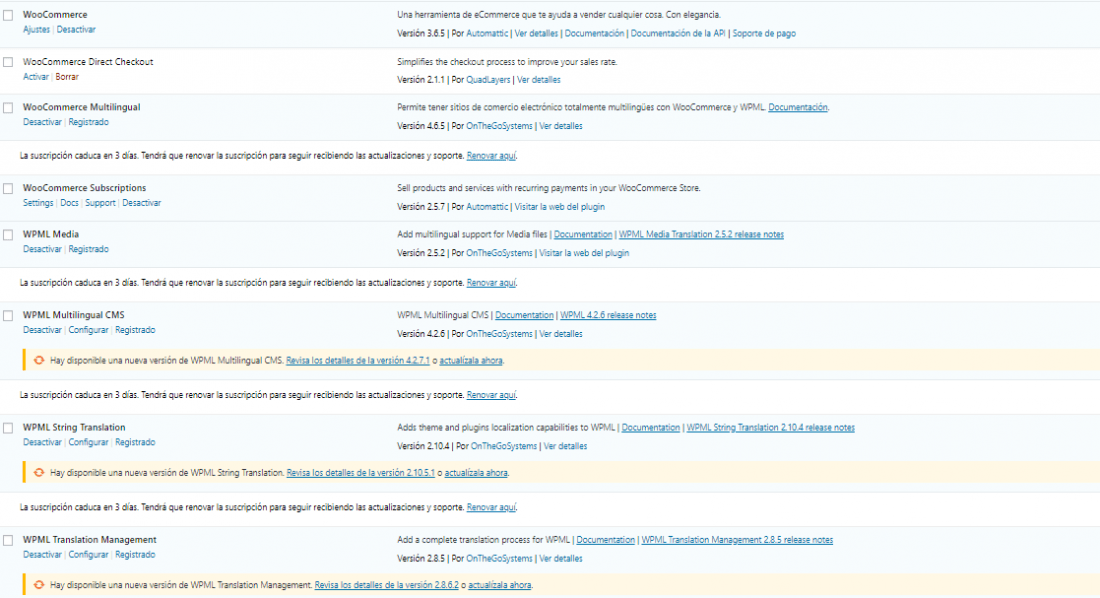Click update icon in WPML Multilingual CMS notice

39,360
